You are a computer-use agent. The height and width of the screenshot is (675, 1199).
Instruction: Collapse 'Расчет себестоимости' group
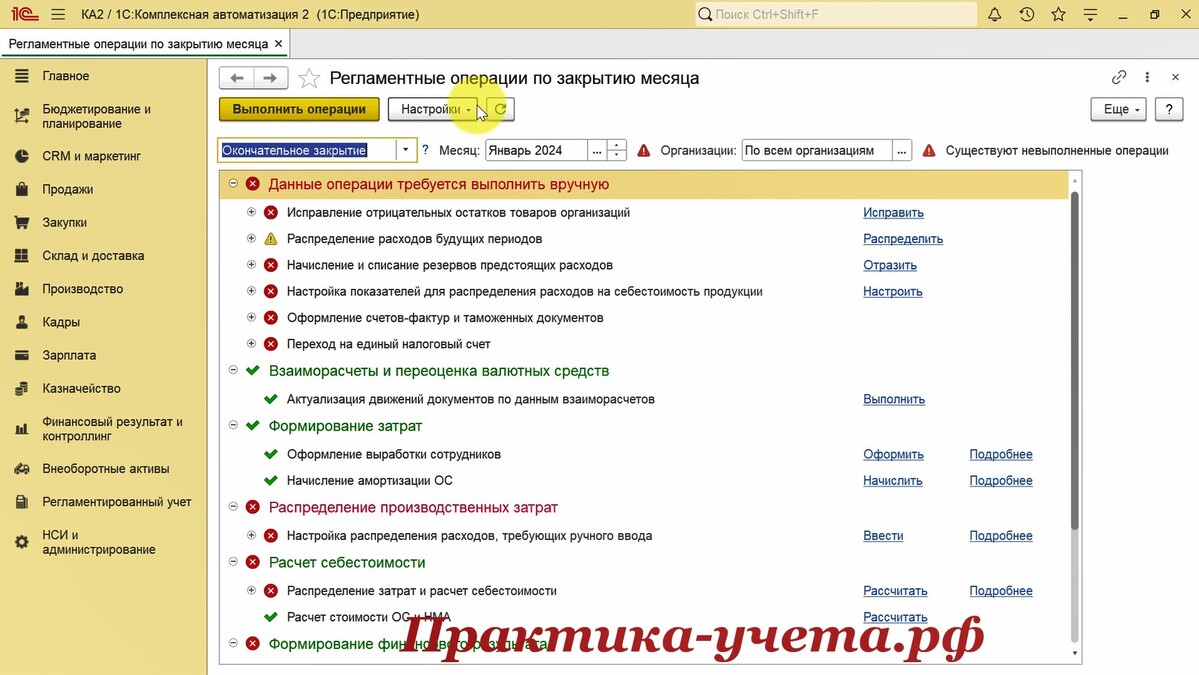coord(233,561)
